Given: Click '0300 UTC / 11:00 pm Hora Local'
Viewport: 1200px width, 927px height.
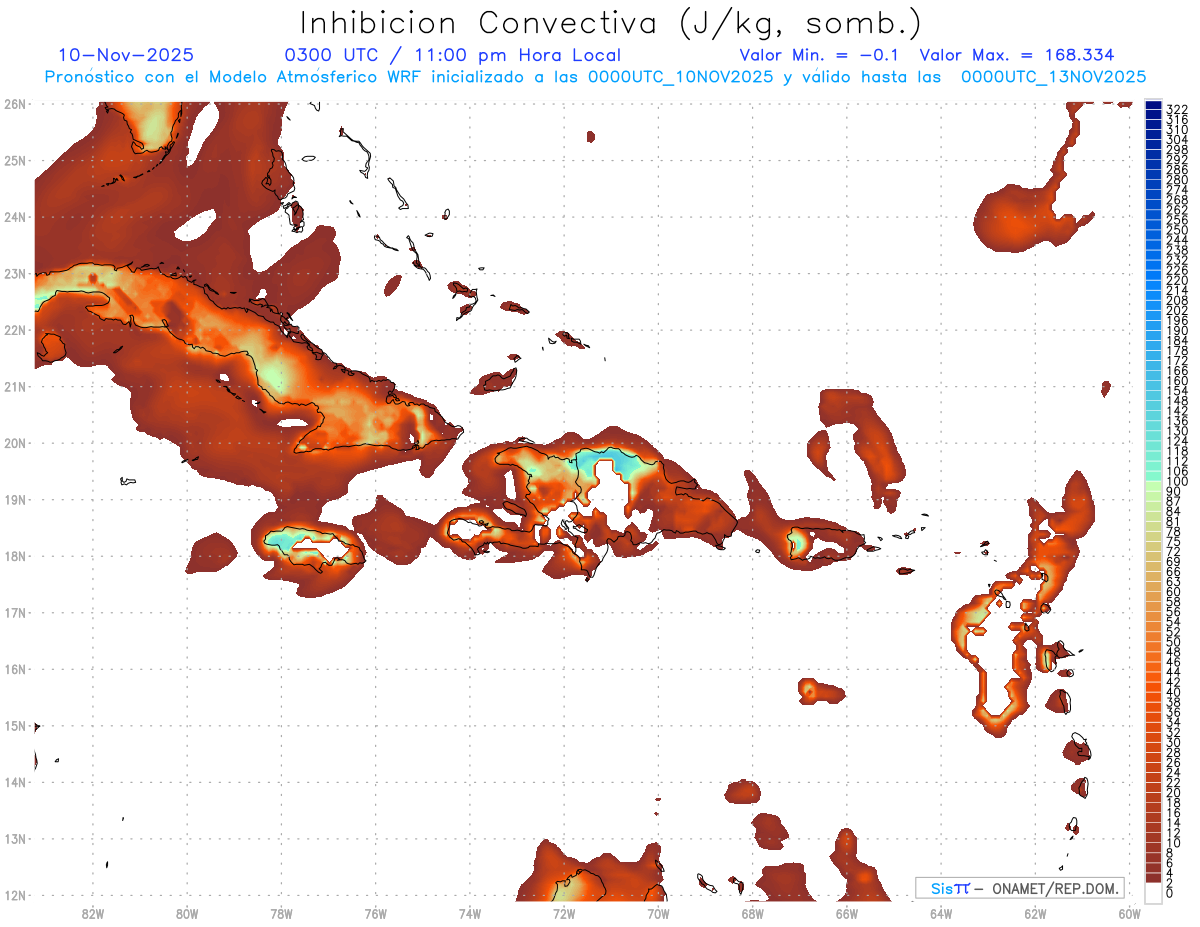Looking at the screenshot, I should pos(453,55).
